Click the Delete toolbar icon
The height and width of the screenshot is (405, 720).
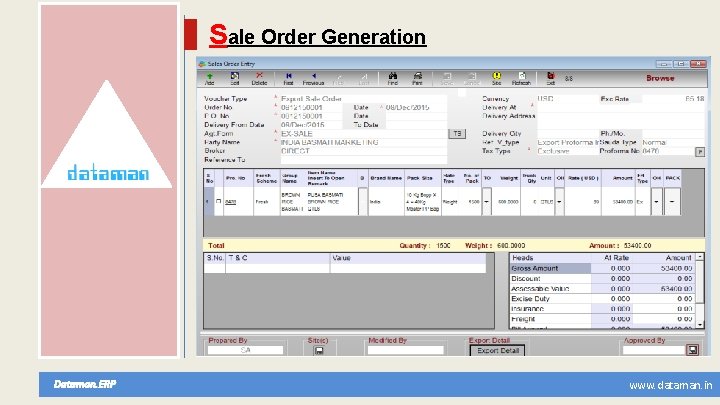(259, 79)
